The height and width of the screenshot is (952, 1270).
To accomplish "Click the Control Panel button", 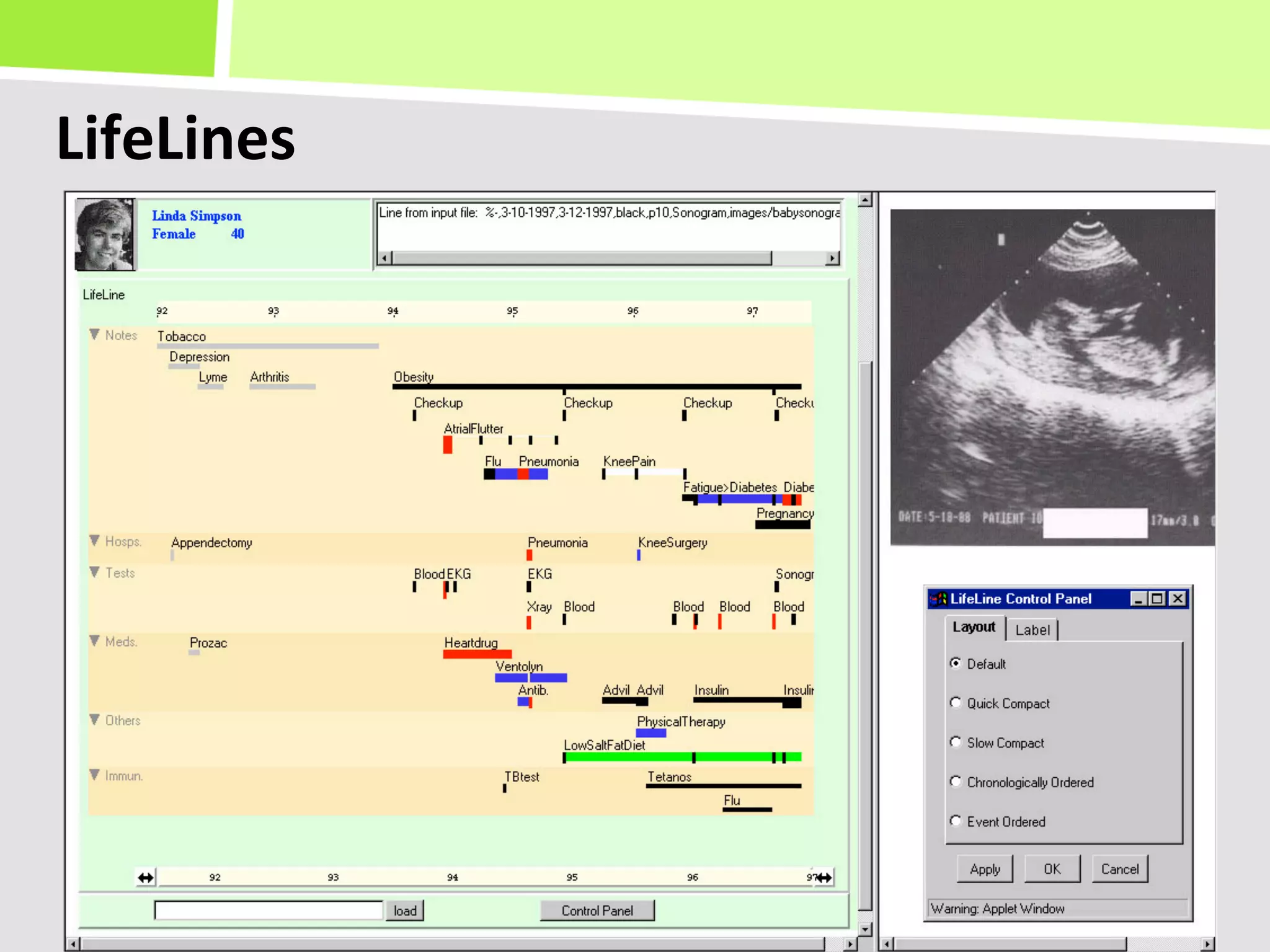I will tap(597, 910).
